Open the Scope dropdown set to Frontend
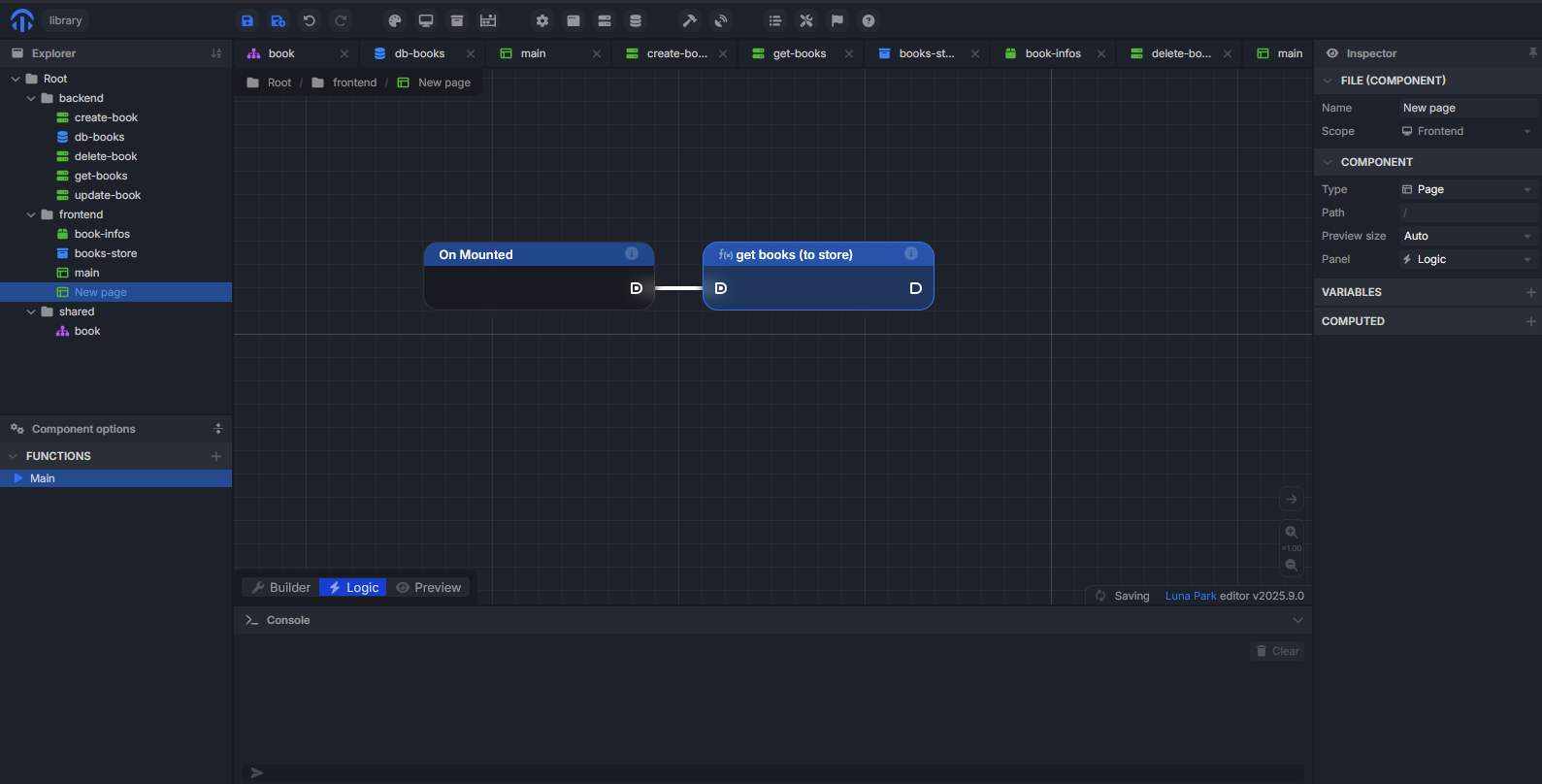The width and height of the screenshot is (1542, 784). point(1466,131)
